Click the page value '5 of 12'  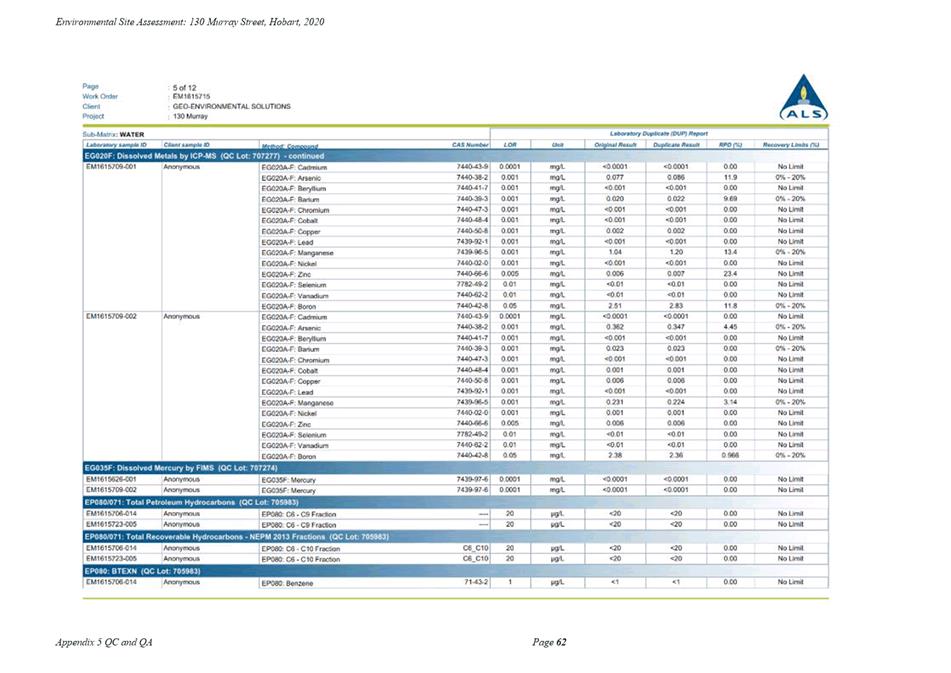(x=184, y=87)
